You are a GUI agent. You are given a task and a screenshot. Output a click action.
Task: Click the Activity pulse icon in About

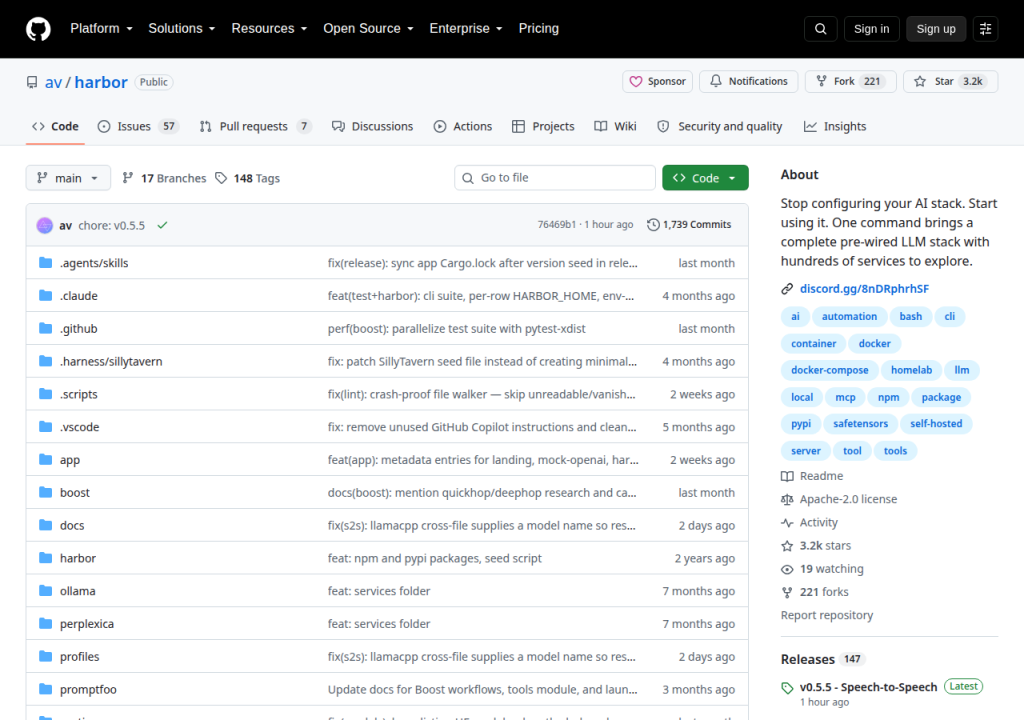pos(787,523)
